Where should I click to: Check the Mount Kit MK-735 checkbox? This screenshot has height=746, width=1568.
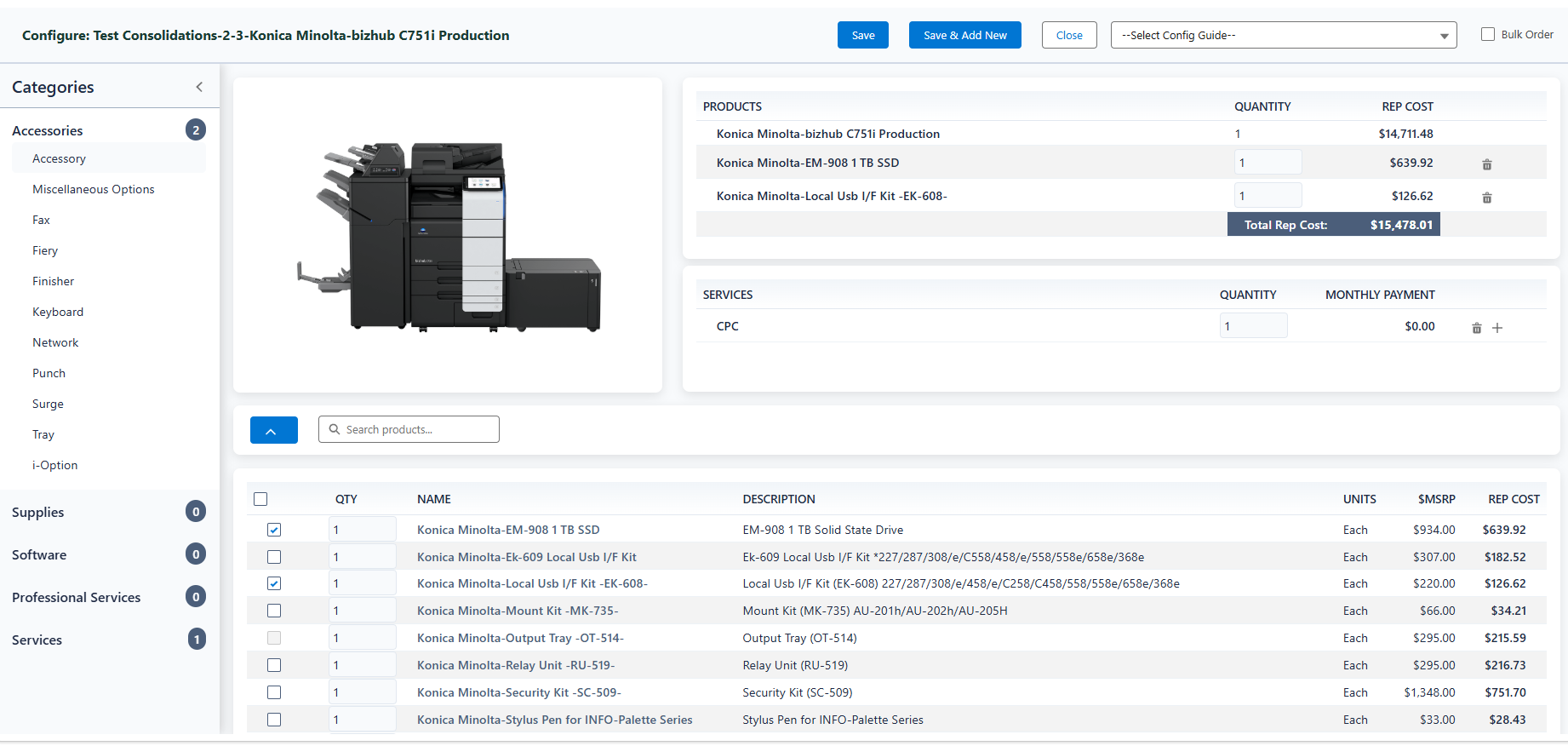point(274,611)
